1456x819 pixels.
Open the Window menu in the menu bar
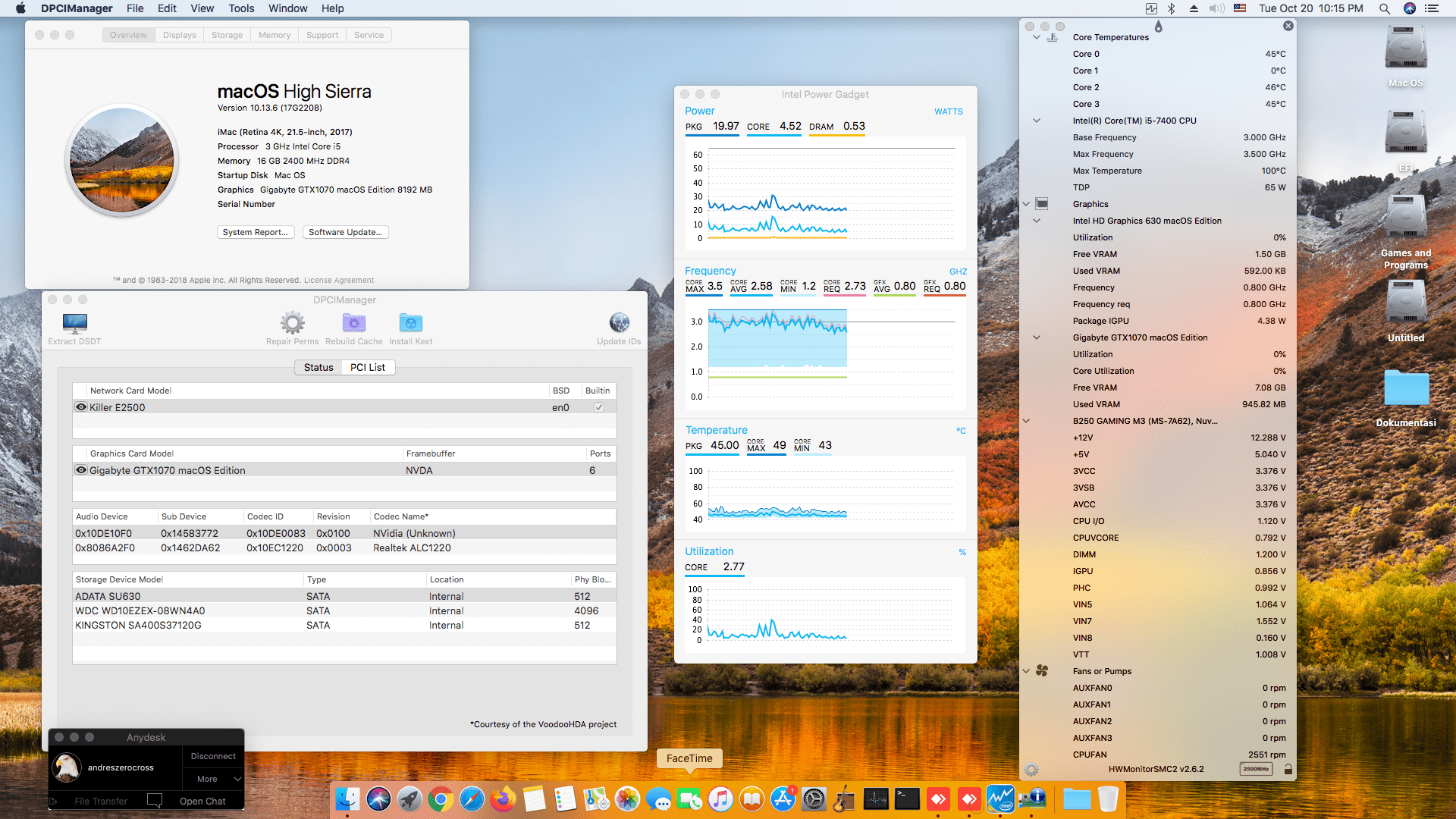[x=287, y=8]
